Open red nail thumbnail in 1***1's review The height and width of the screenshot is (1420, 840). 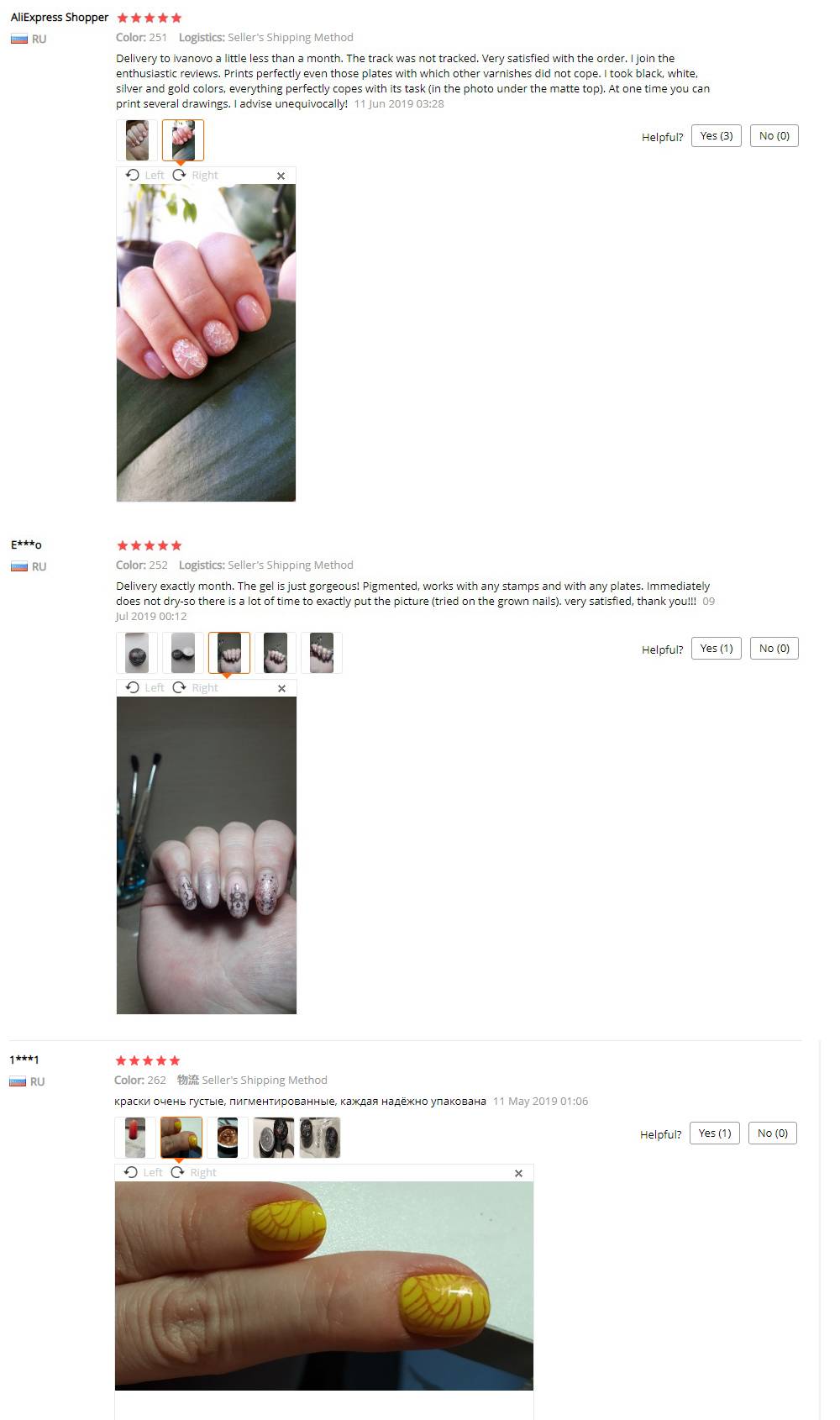pyautogui.click(x=135, y=1138)
